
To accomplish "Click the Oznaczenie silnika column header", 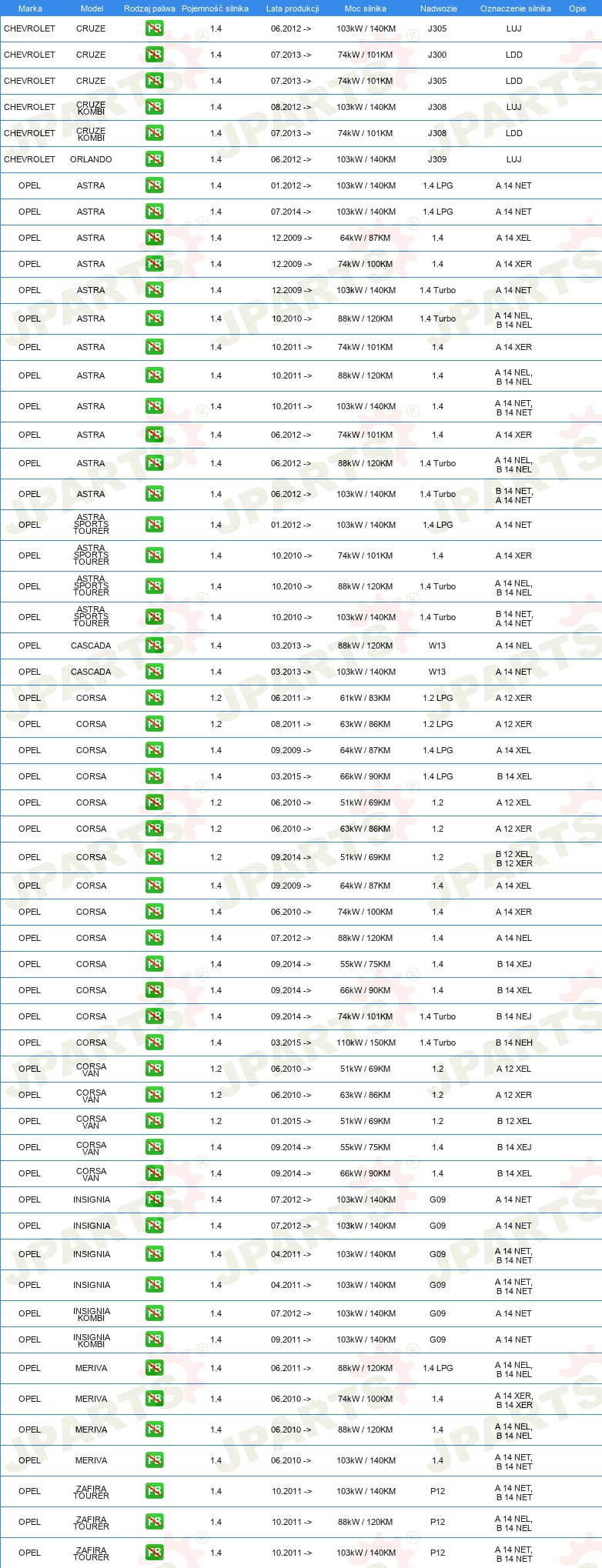I will [516, 8].
